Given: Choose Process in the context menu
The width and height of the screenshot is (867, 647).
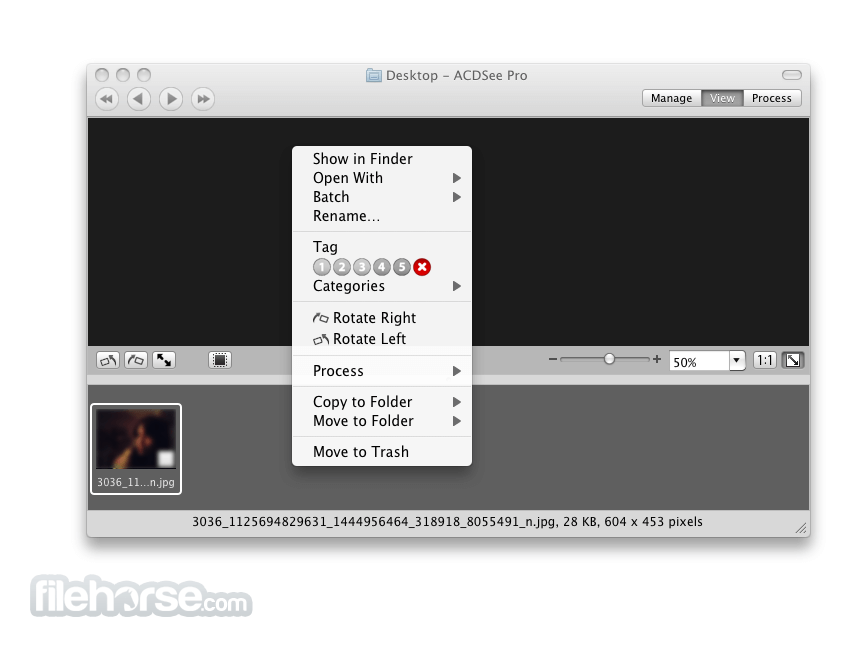Looking at the screenshot, I should (382, 371).
